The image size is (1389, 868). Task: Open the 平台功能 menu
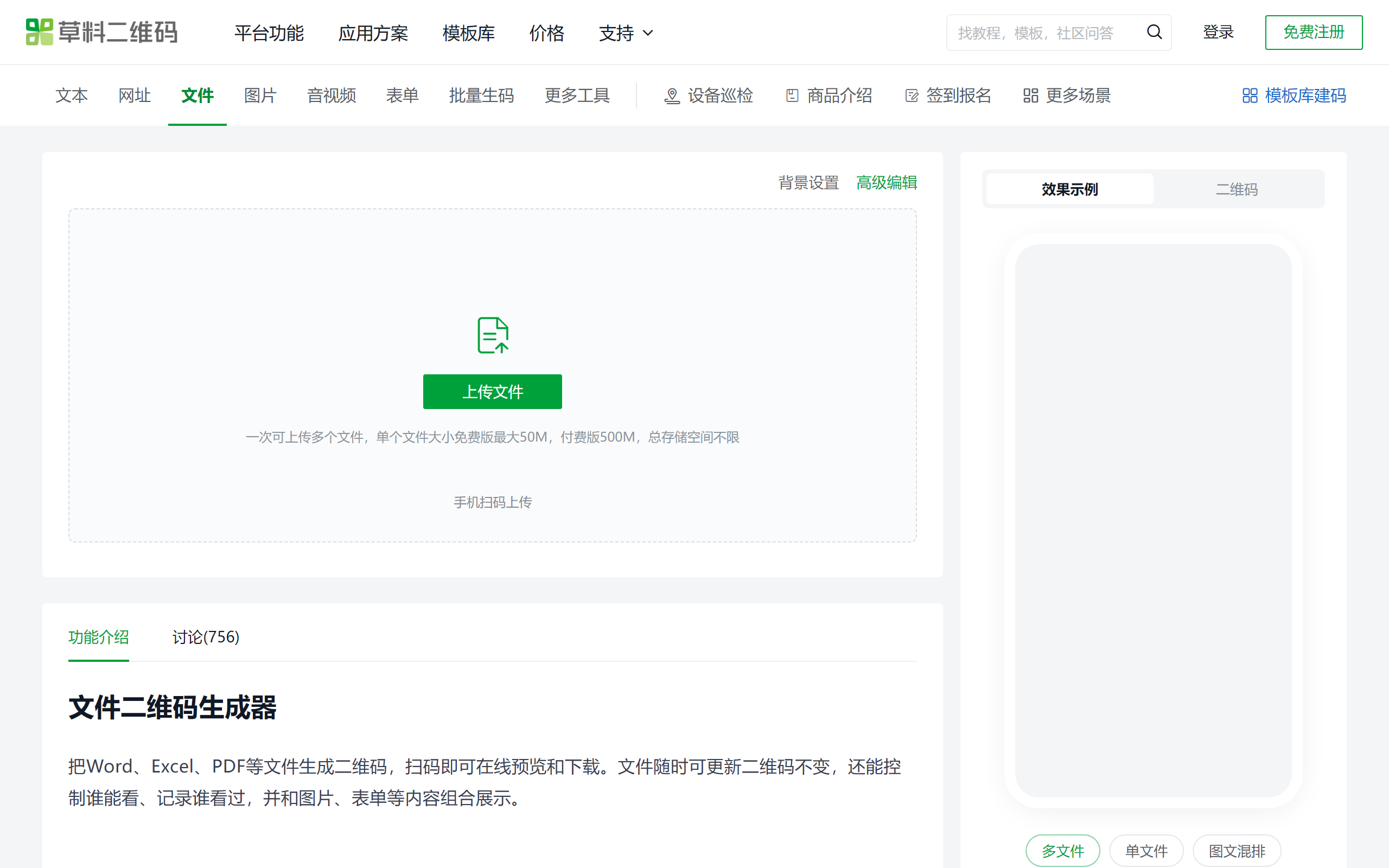point(269,33)
